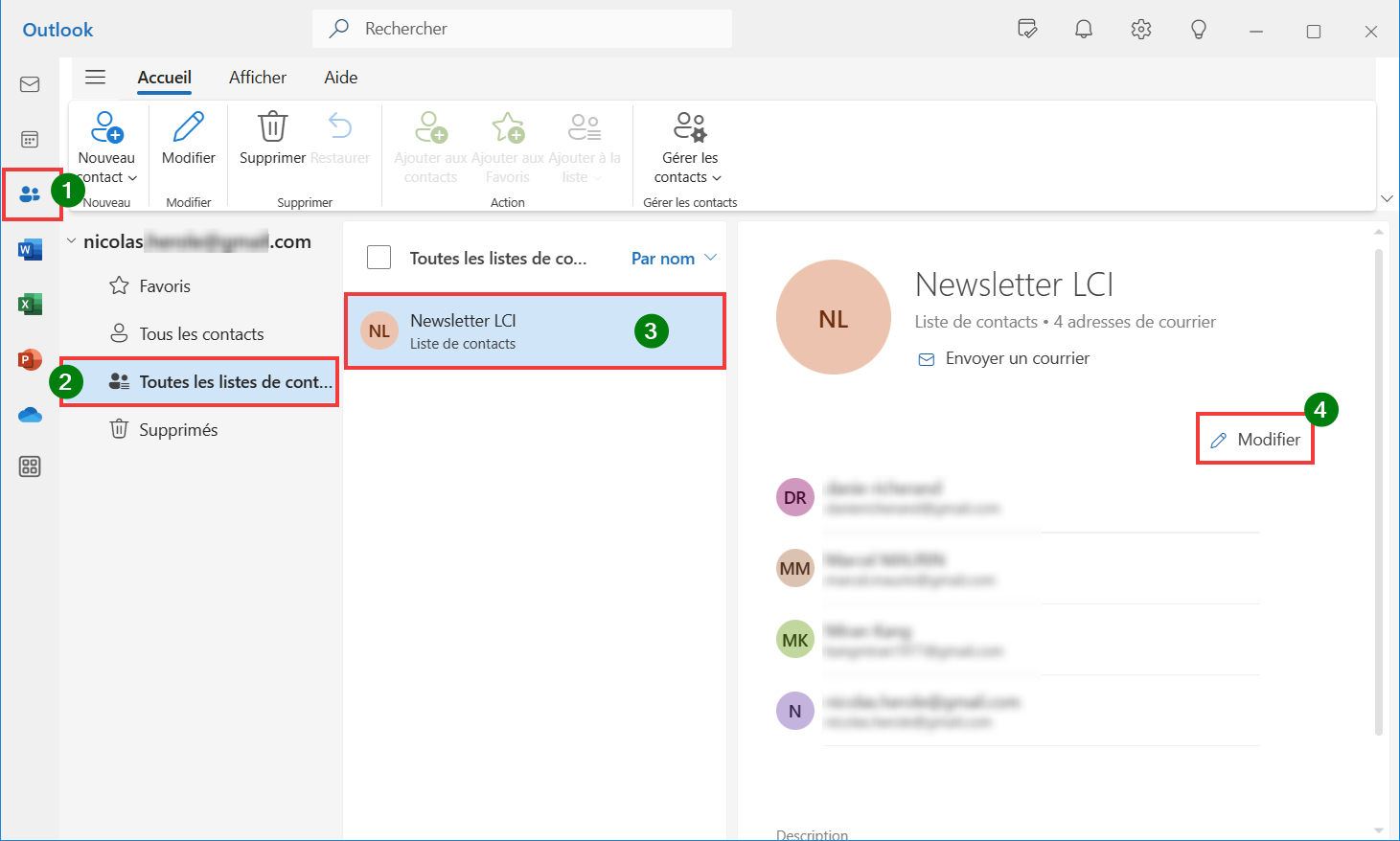Open the Calendar icon in sidebar
The image size is (1400, 841).
30,140
